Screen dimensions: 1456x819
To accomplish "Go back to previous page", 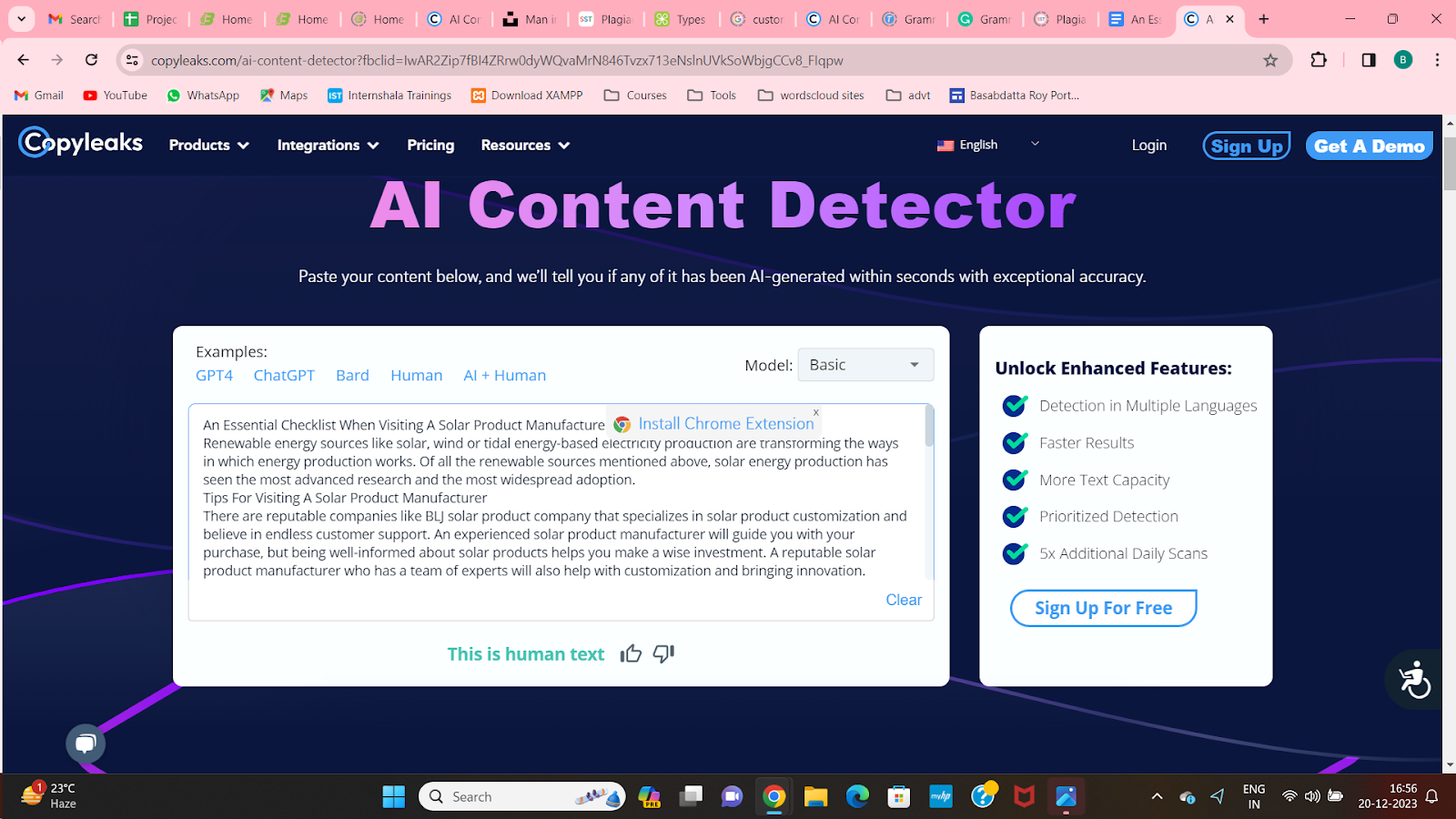I will [24, 60].
